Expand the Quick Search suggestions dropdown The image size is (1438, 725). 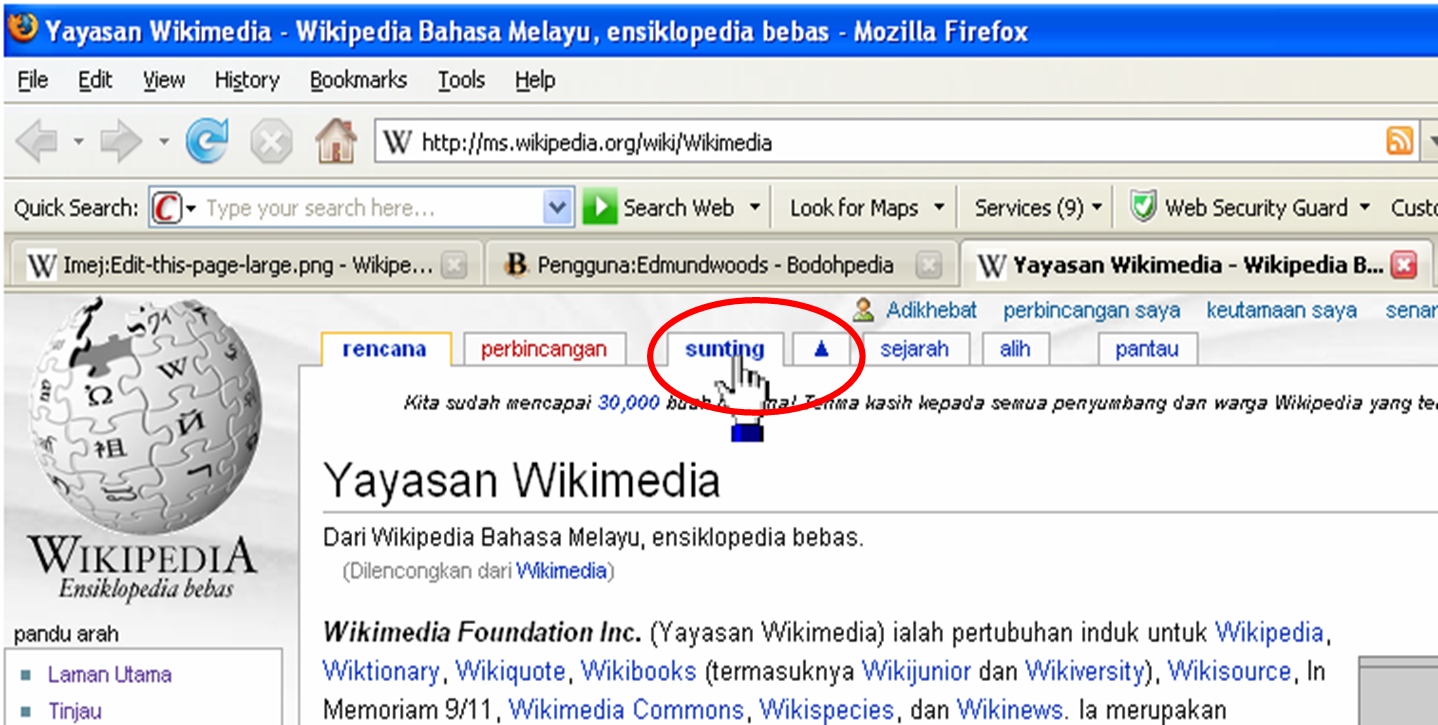point(557,208)
